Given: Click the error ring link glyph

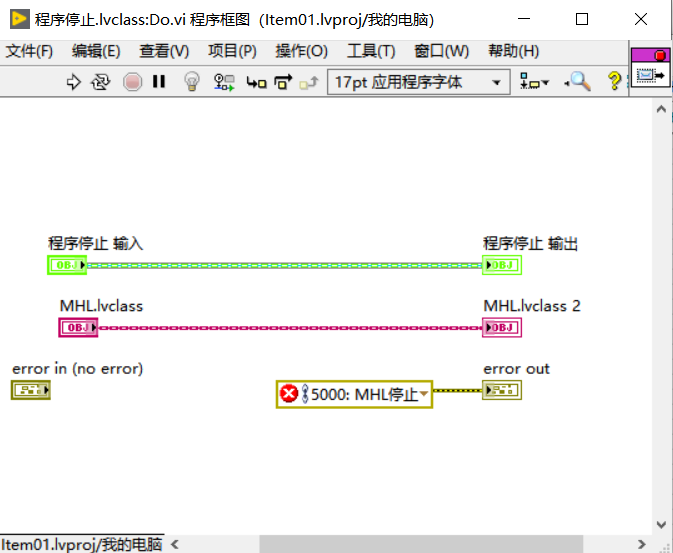Looking at the screenshot, I should pyautogui.click(x=305, y=394).
